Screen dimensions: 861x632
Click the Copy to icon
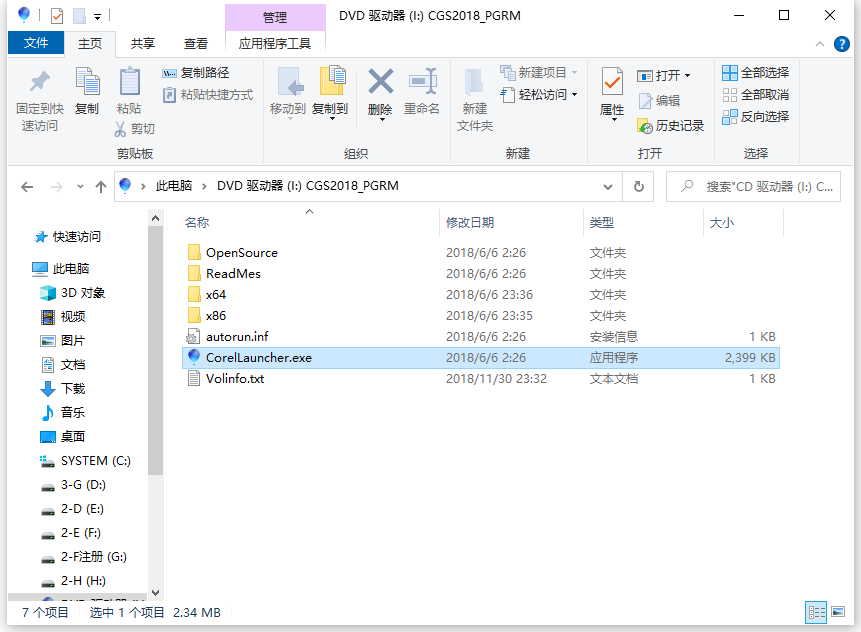coord(332,81)
